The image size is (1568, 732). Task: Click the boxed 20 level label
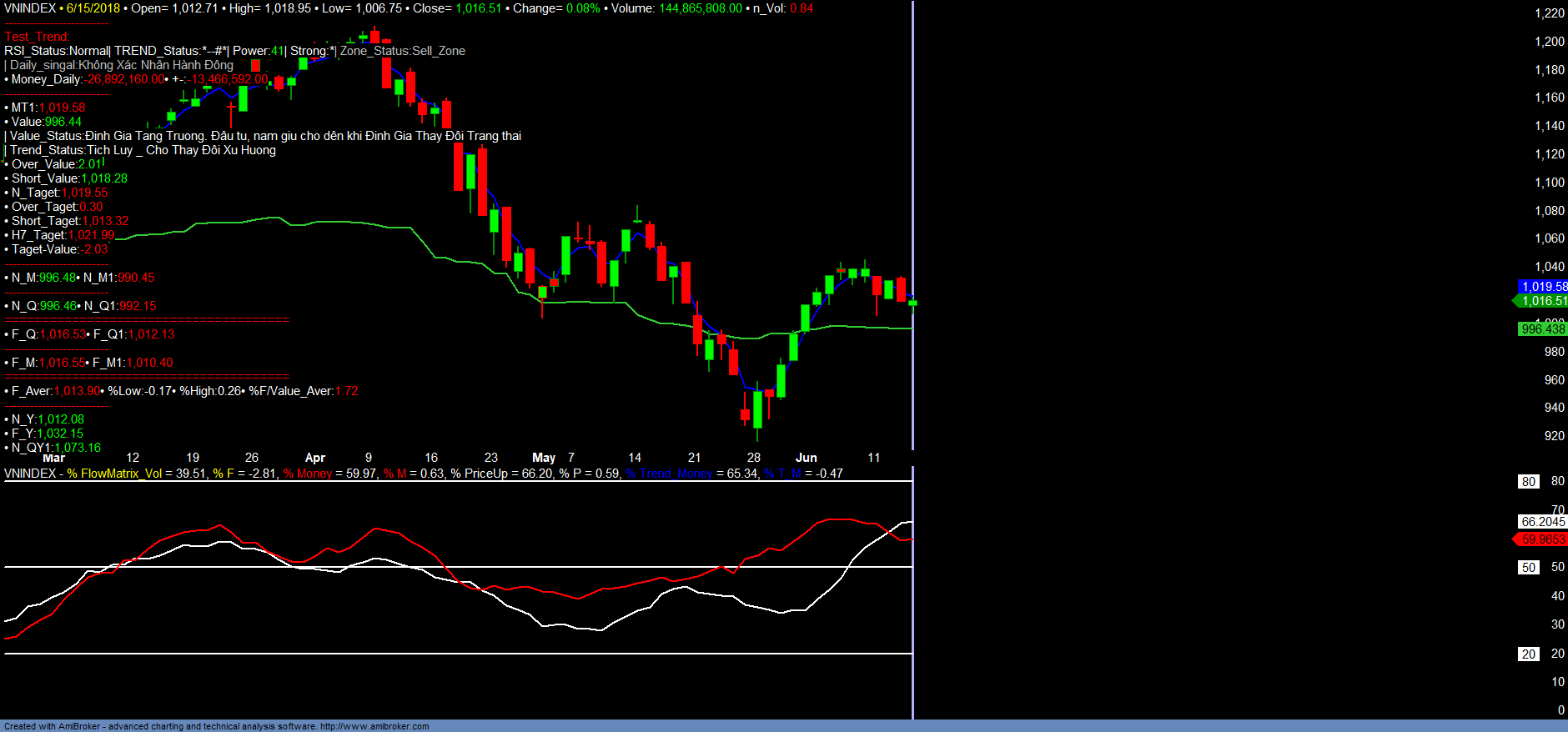tap(1528, 654)
